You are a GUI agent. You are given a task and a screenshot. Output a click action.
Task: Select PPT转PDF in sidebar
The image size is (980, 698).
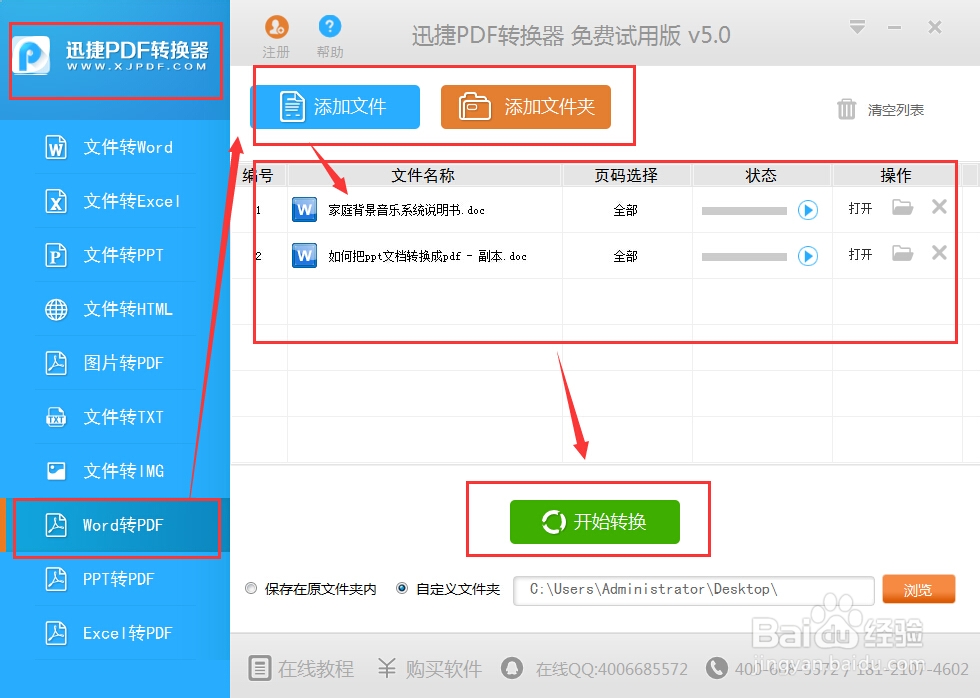coord(115,579)
